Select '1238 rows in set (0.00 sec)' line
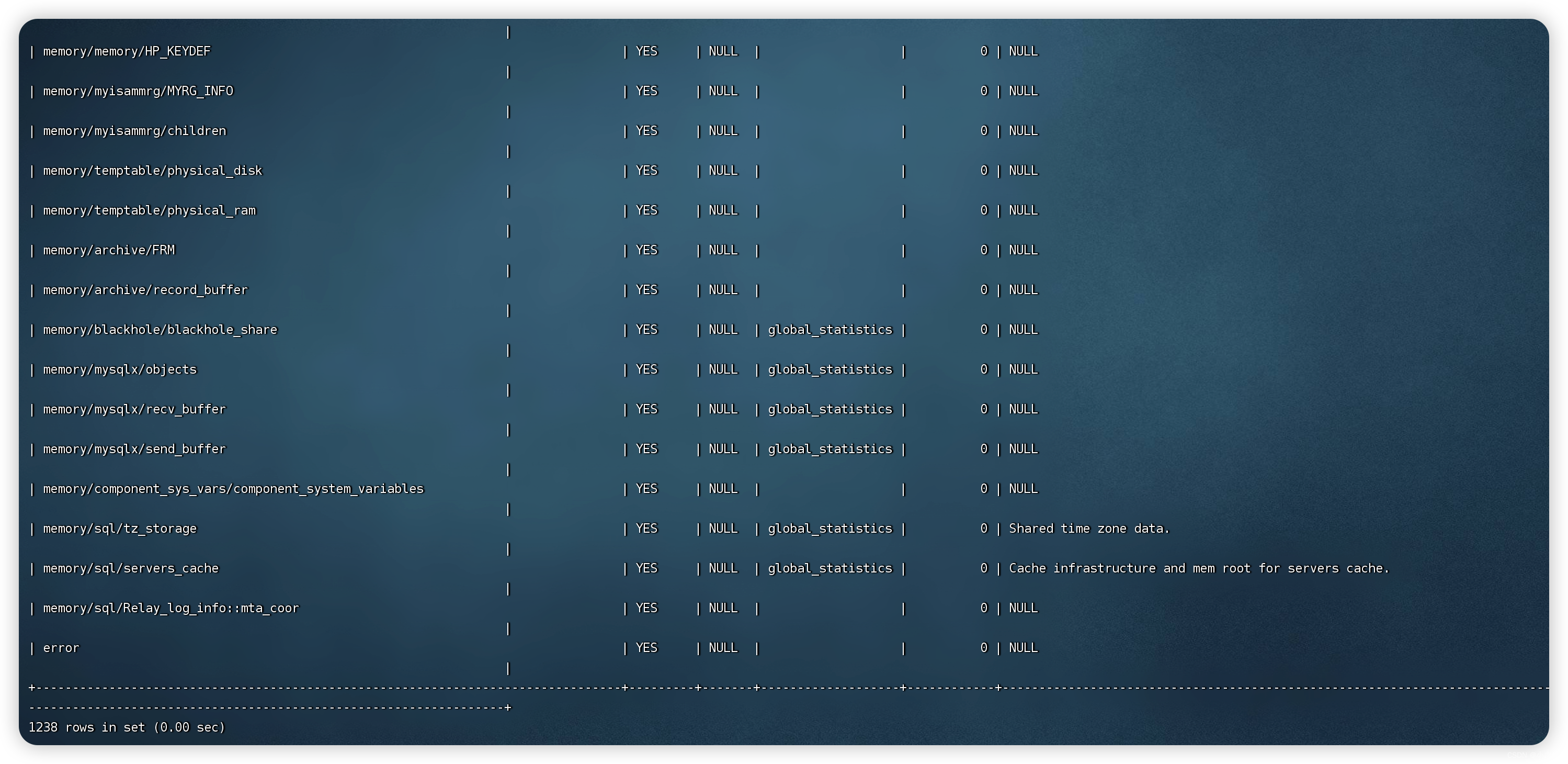This screenshot has height=764, width=1568. pos(127,727)
